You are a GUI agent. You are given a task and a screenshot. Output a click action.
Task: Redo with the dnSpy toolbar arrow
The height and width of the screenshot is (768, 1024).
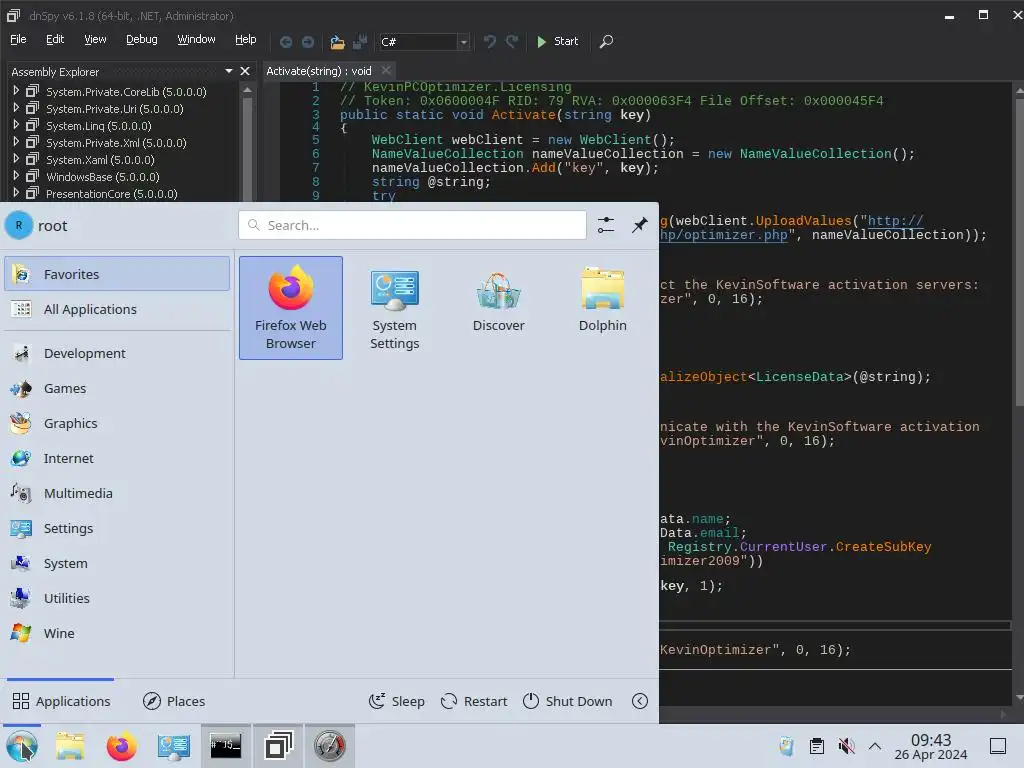pyautogui.click(x=512, y=42)
